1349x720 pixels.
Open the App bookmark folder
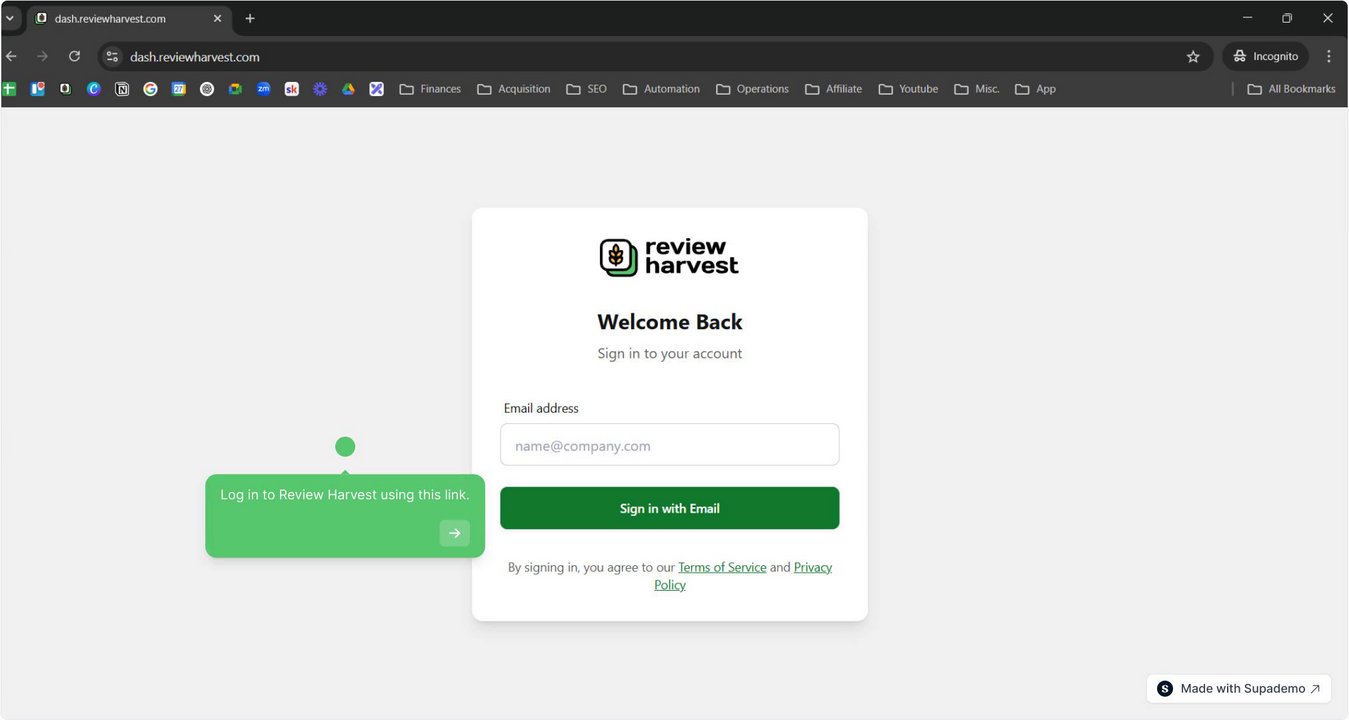(1035, 89)
